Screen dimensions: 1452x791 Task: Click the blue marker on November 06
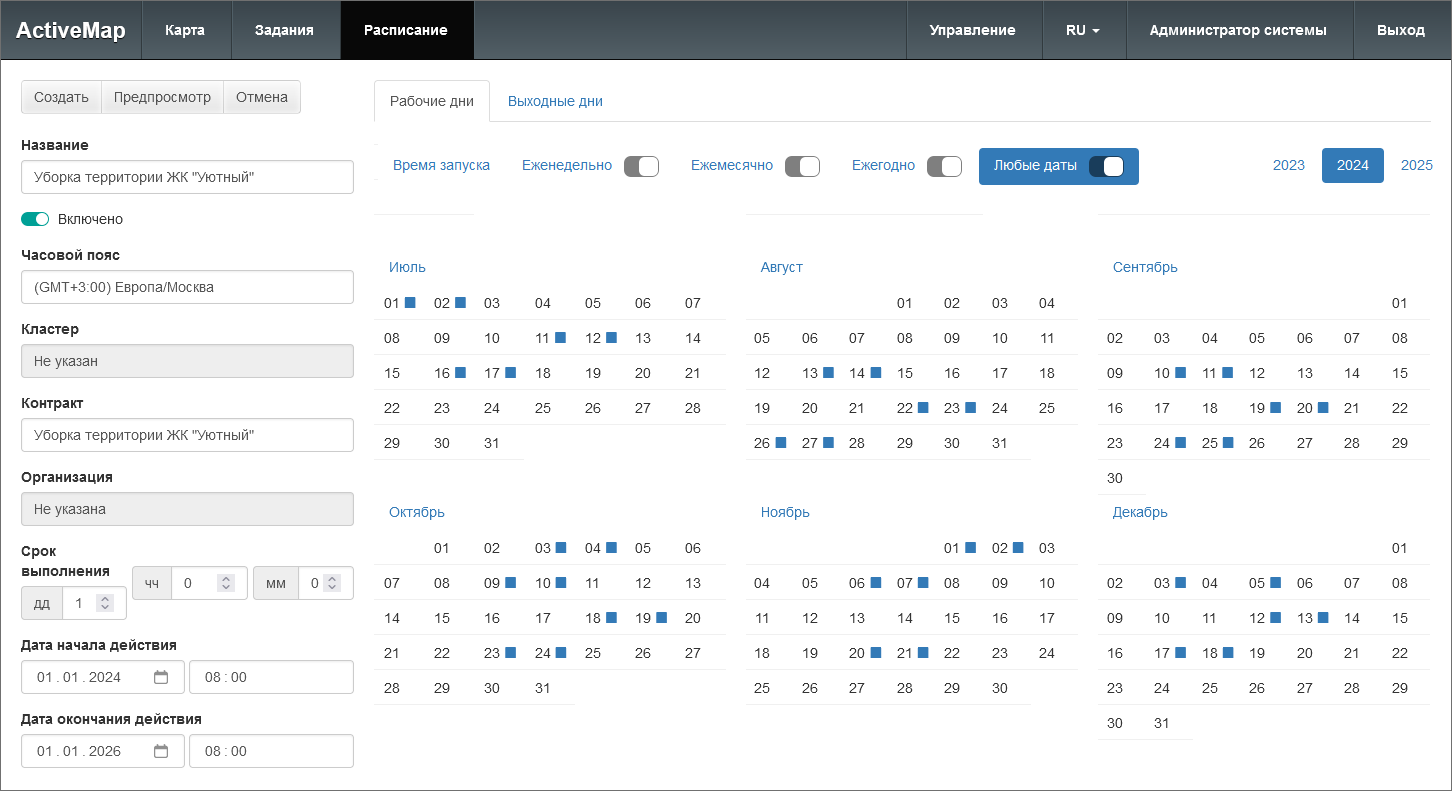coord(876,583)
